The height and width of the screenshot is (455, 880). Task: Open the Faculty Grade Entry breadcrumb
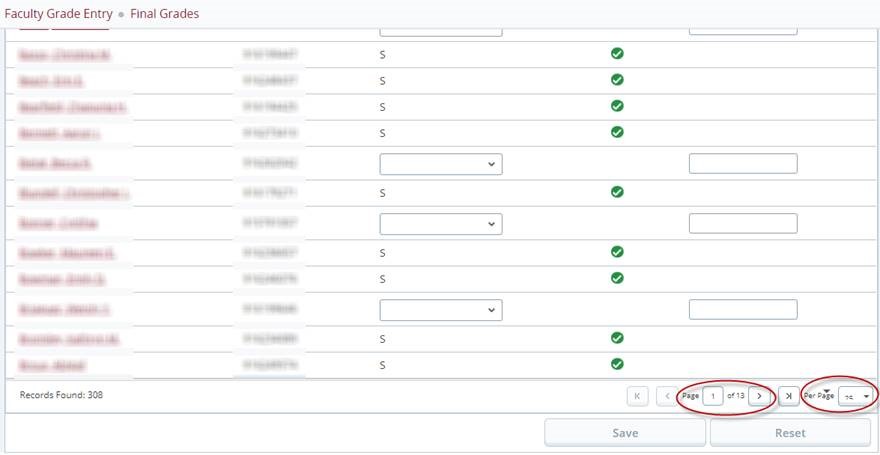tap(57, 14)
